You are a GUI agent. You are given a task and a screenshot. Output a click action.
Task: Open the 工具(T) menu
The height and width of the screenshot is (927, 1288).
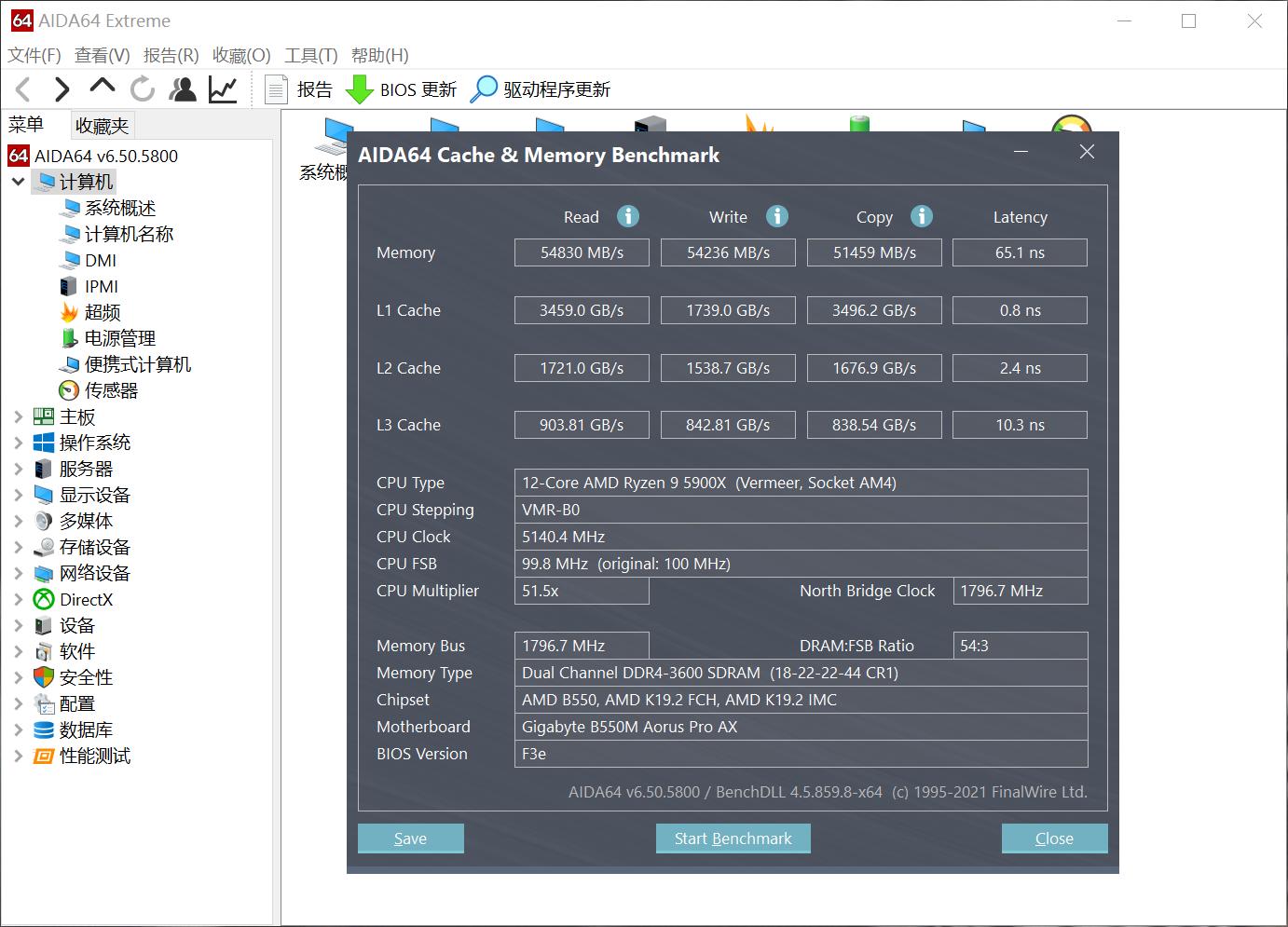click(310, 55)
